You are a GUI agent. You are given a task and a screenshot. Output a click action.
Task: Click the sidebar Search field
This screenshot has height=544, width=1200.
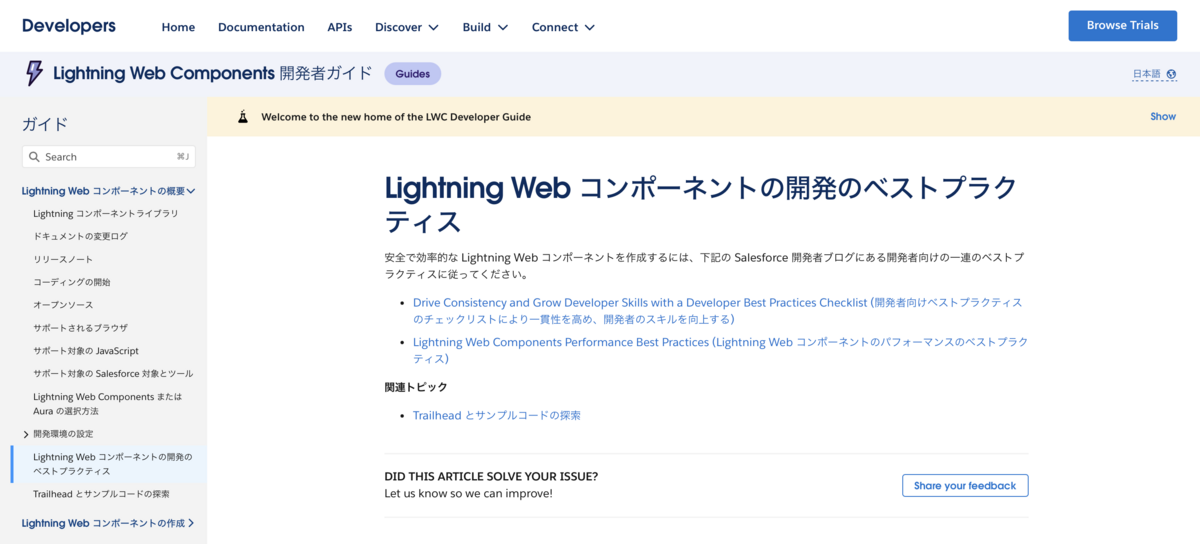[109, 157]
